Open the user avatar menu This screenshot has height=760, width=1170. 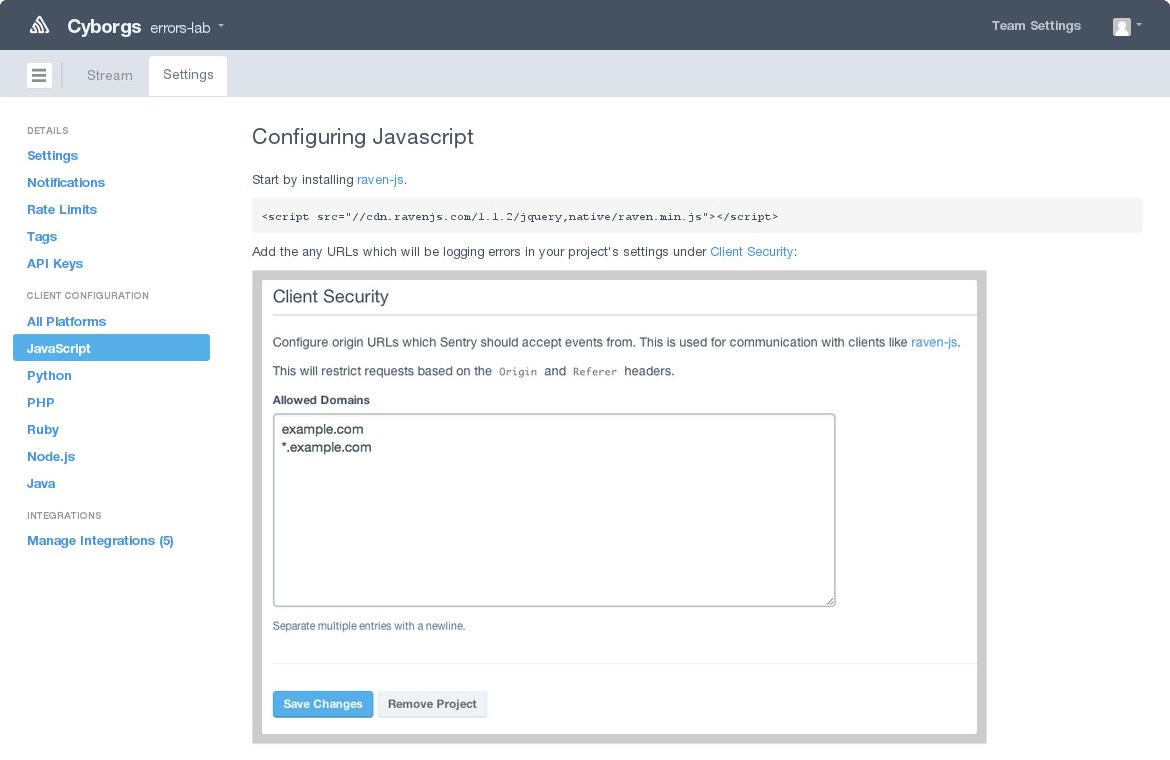[1121, 27]
